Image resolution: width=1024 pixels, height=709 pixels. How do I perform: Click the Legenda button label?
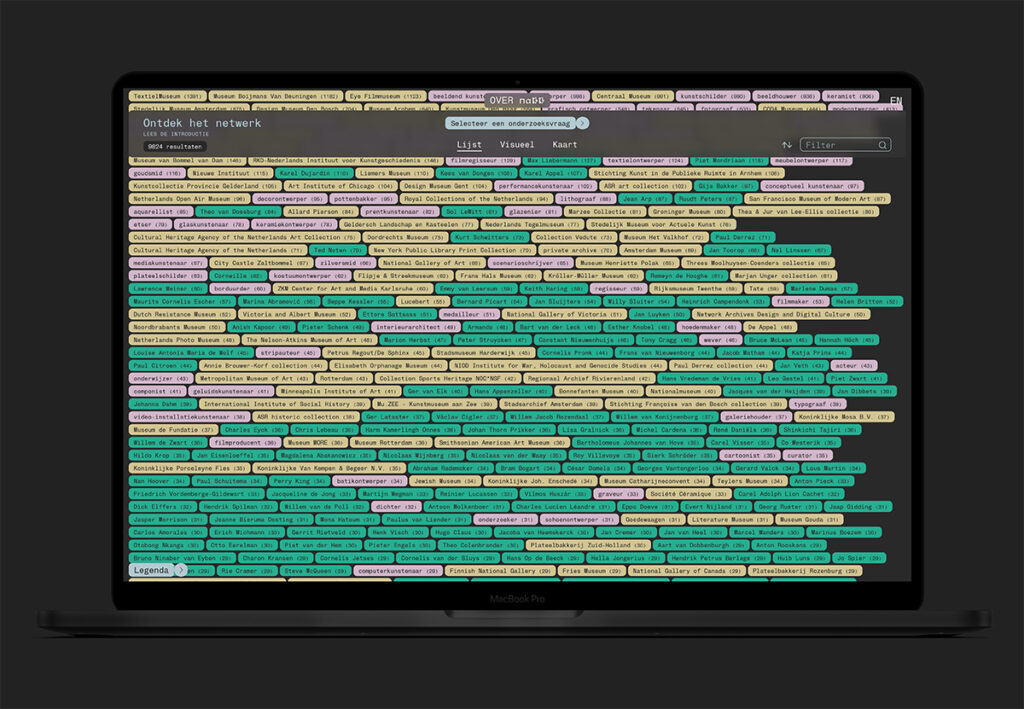click(151, 570)
